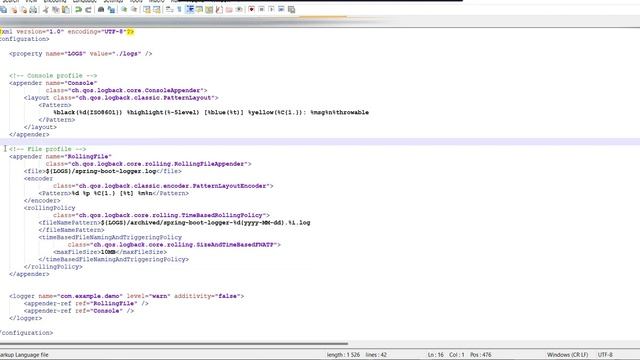Image resolution: width=640 pixels, height=360 pixels.
Task: Stop macro recording toolbar icon
Action: pyautogui.click(x=261, y=9)
